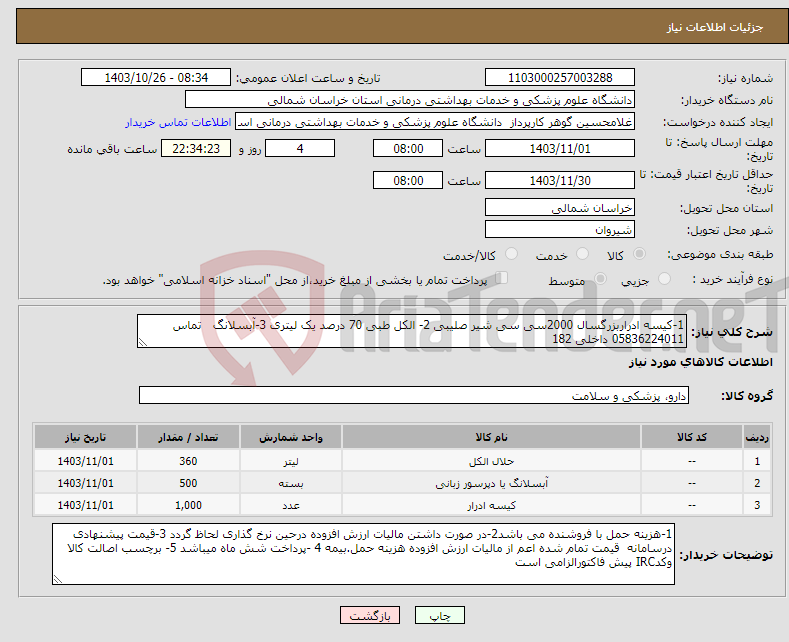Image resolution: width=789 pixels, height=642 pixels.
Task: Click the چاپ (print) button
Action: click(439, 615)
